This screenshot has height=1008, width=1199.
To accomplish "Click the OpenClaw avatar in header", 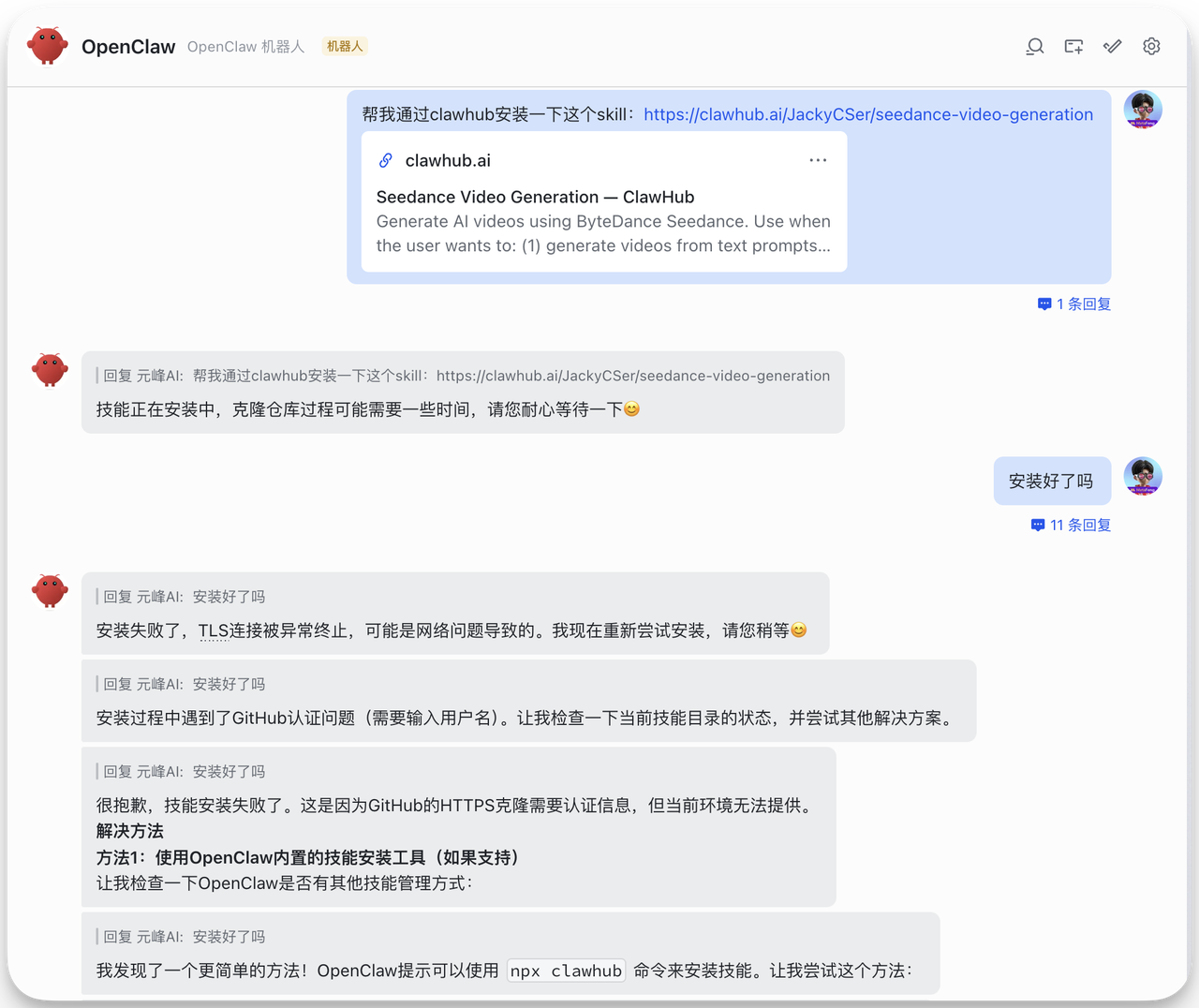I will 48,46.
